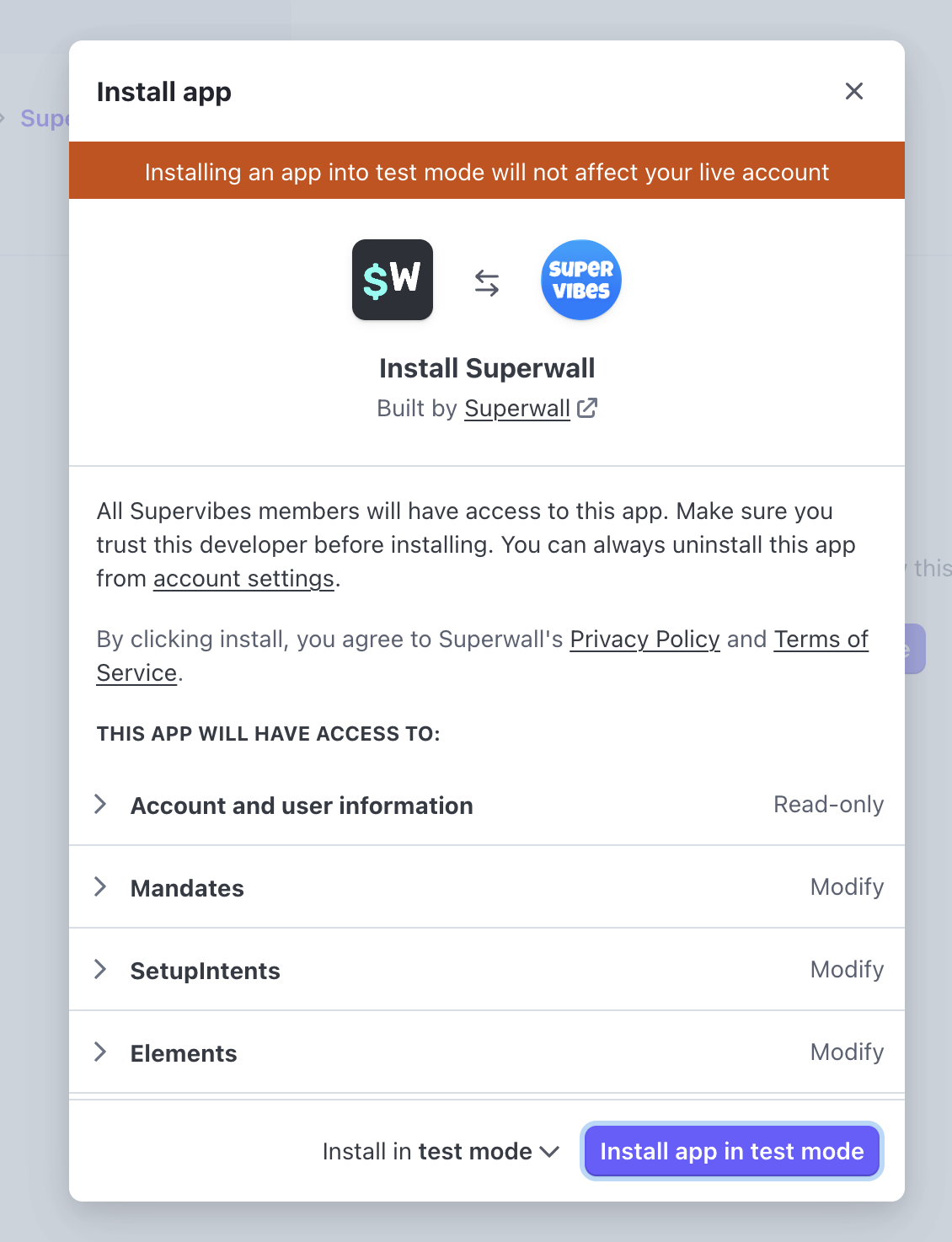This screenshot has width=952, height=1242.
Task: Expand the SetupIntents permission chevron
Action: tap(100, 970)
